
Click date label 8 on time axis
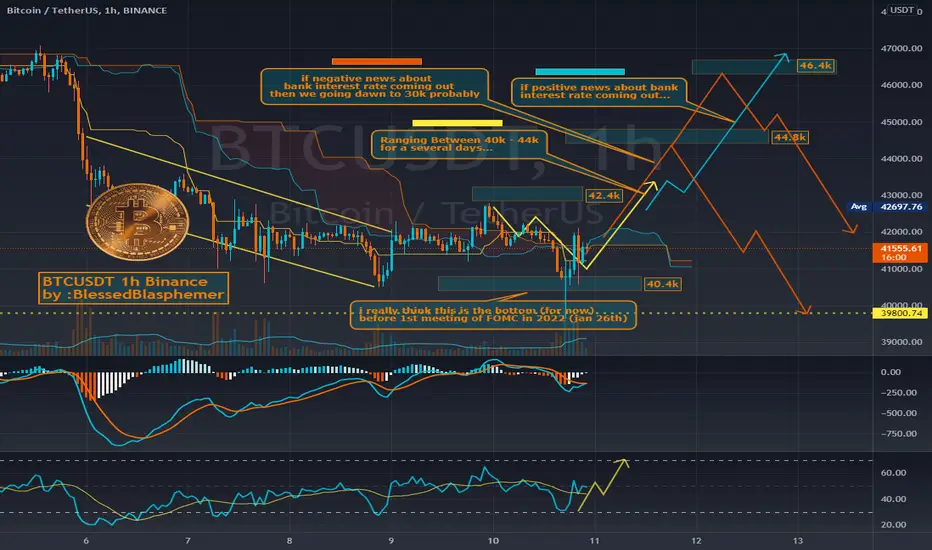[x=289, y=540]
